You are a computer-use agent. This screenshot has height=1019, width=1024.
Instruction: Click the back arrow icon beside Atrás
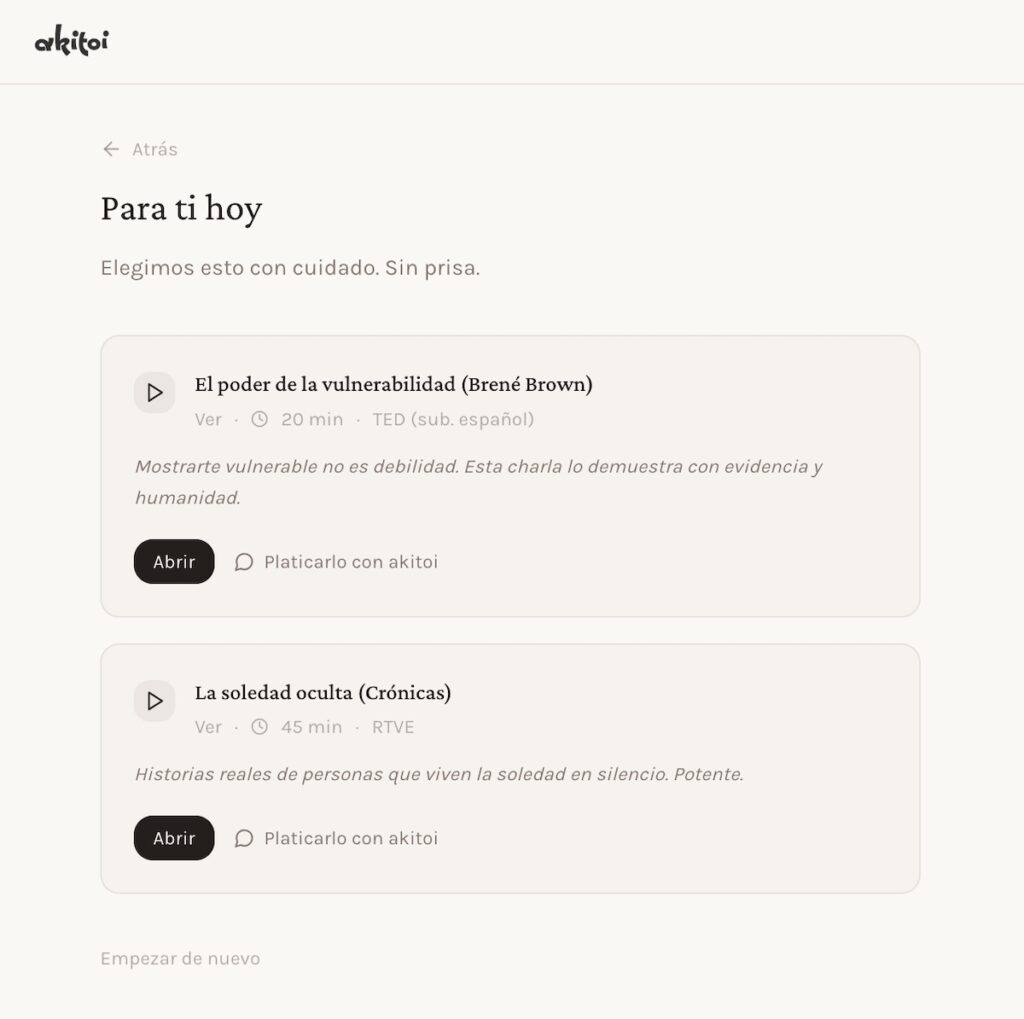(x=110, y=148)
